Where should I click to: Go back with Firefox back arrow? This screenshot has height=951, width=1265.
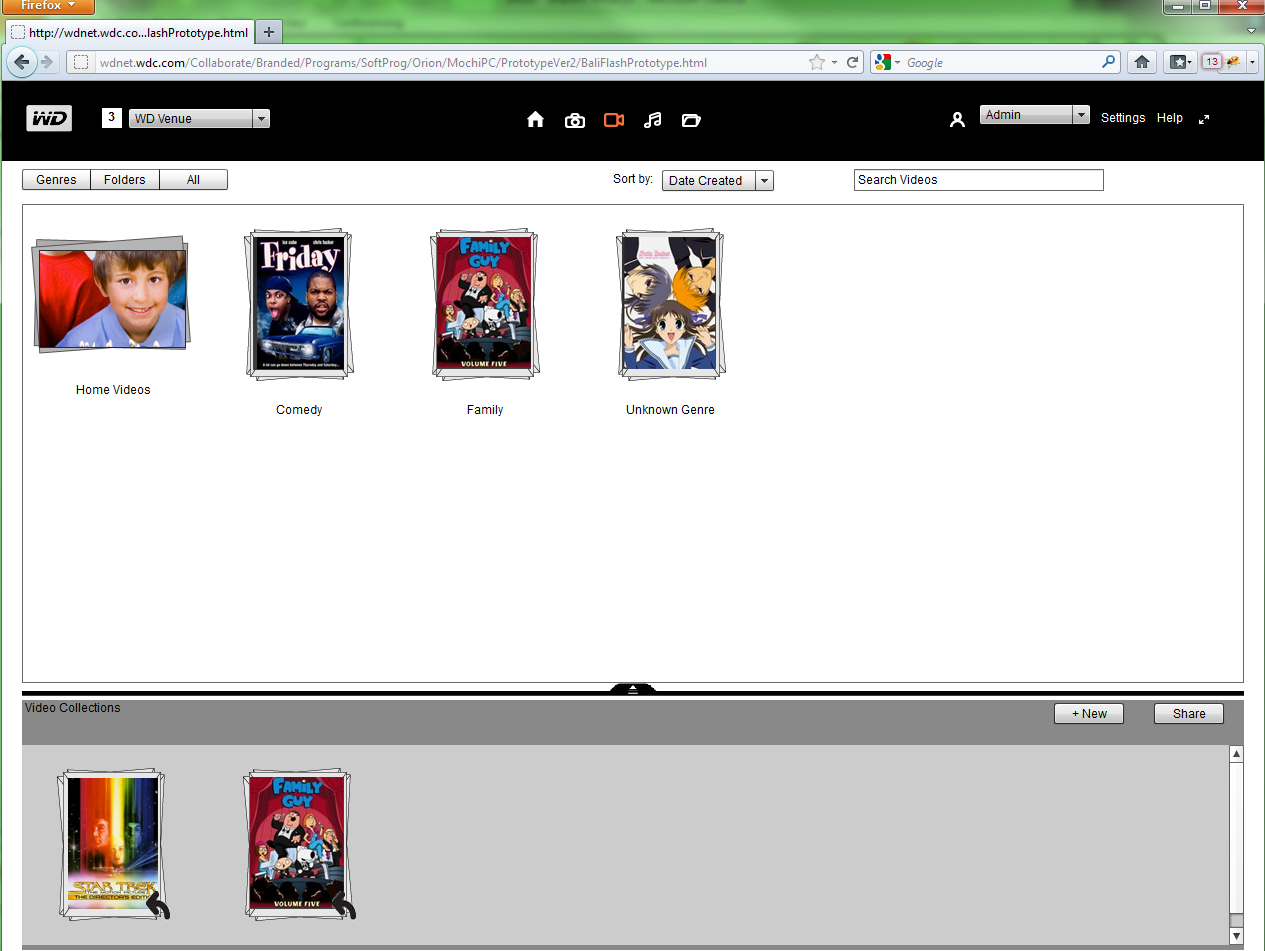point(23,62)
